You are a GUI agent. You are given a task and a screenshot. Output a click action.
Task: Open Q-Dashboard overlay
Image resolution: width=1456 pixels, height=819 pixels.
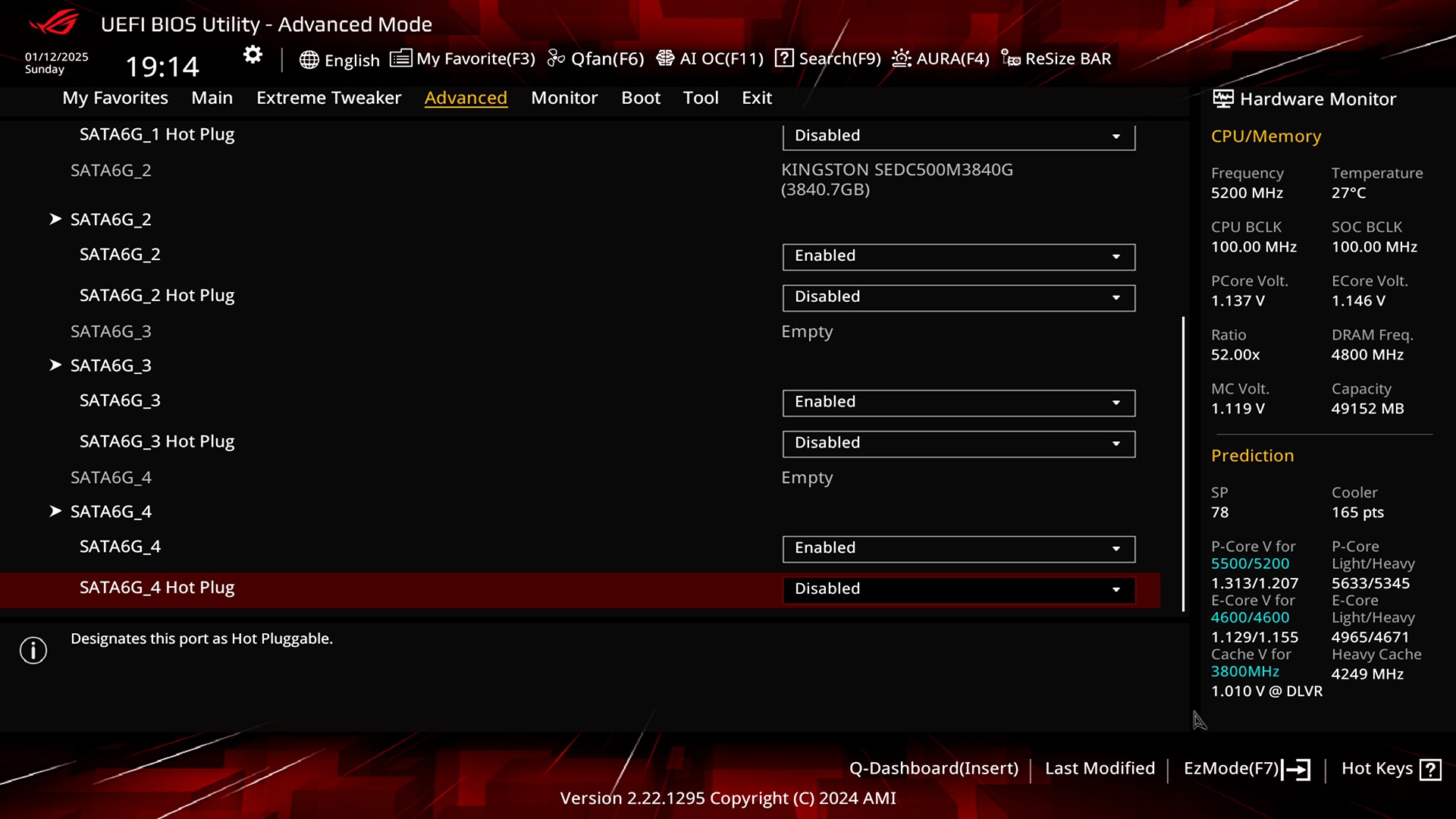click(933, 768)
